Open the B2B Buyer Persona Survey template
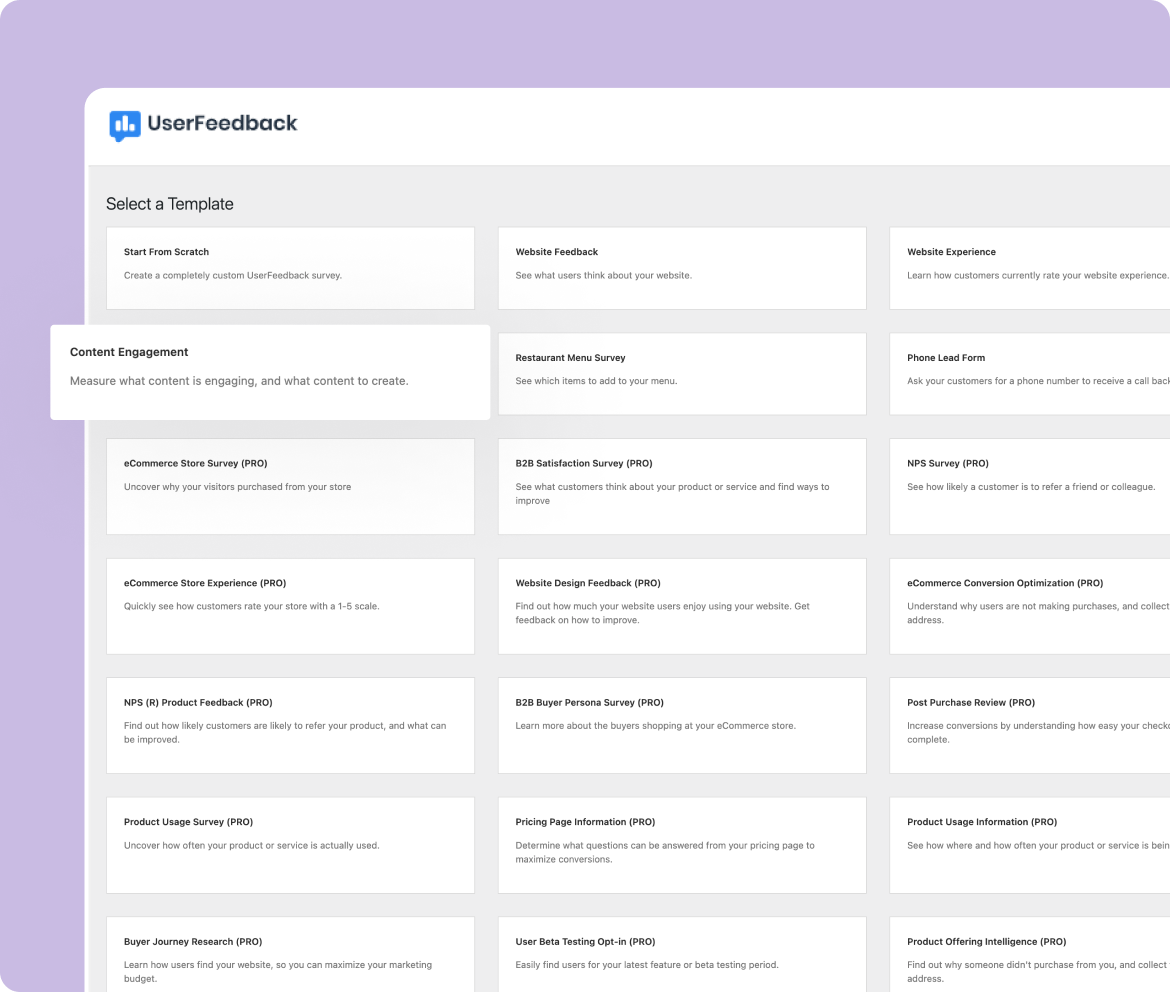 (x=682, y=725)
